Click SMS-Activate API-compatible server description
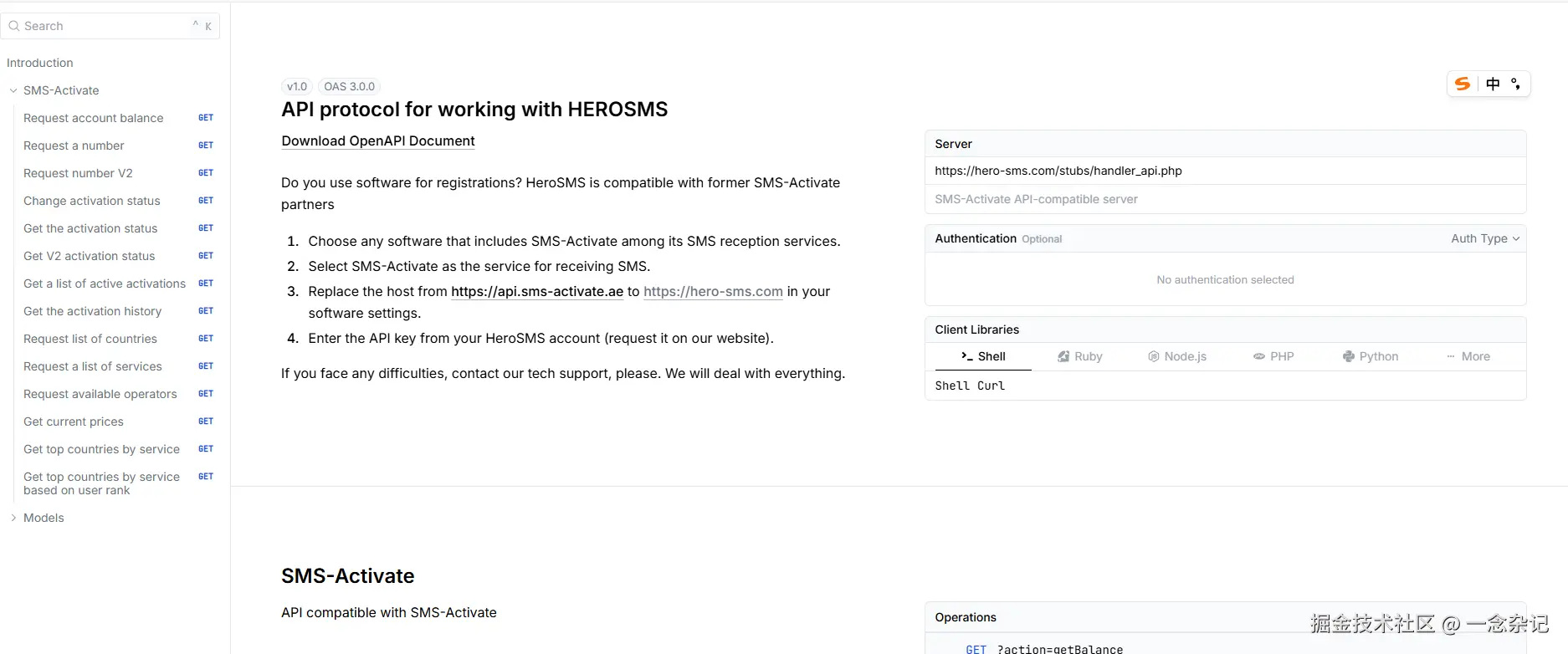The image size is (1568, 654). pyautogui.click(x=1036, y=199)
